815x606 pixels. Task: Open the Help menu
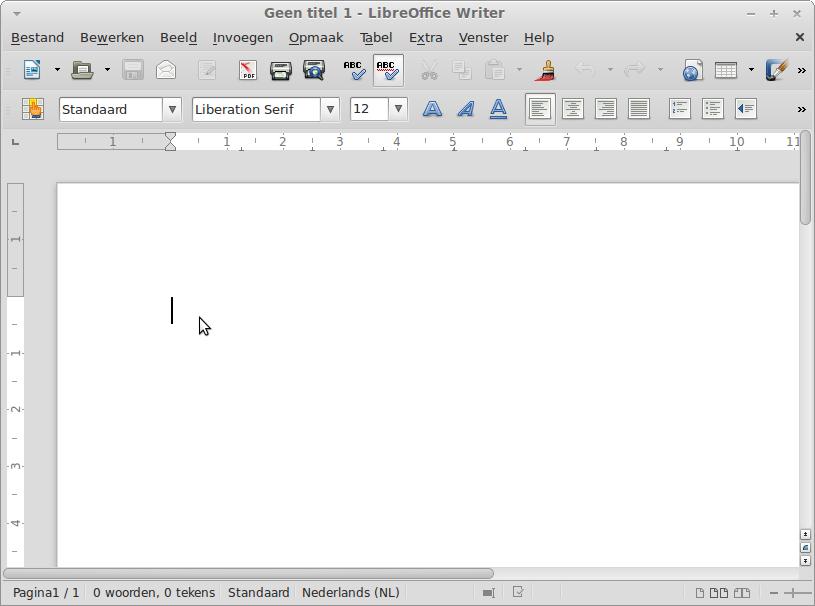tap(538, 38)
